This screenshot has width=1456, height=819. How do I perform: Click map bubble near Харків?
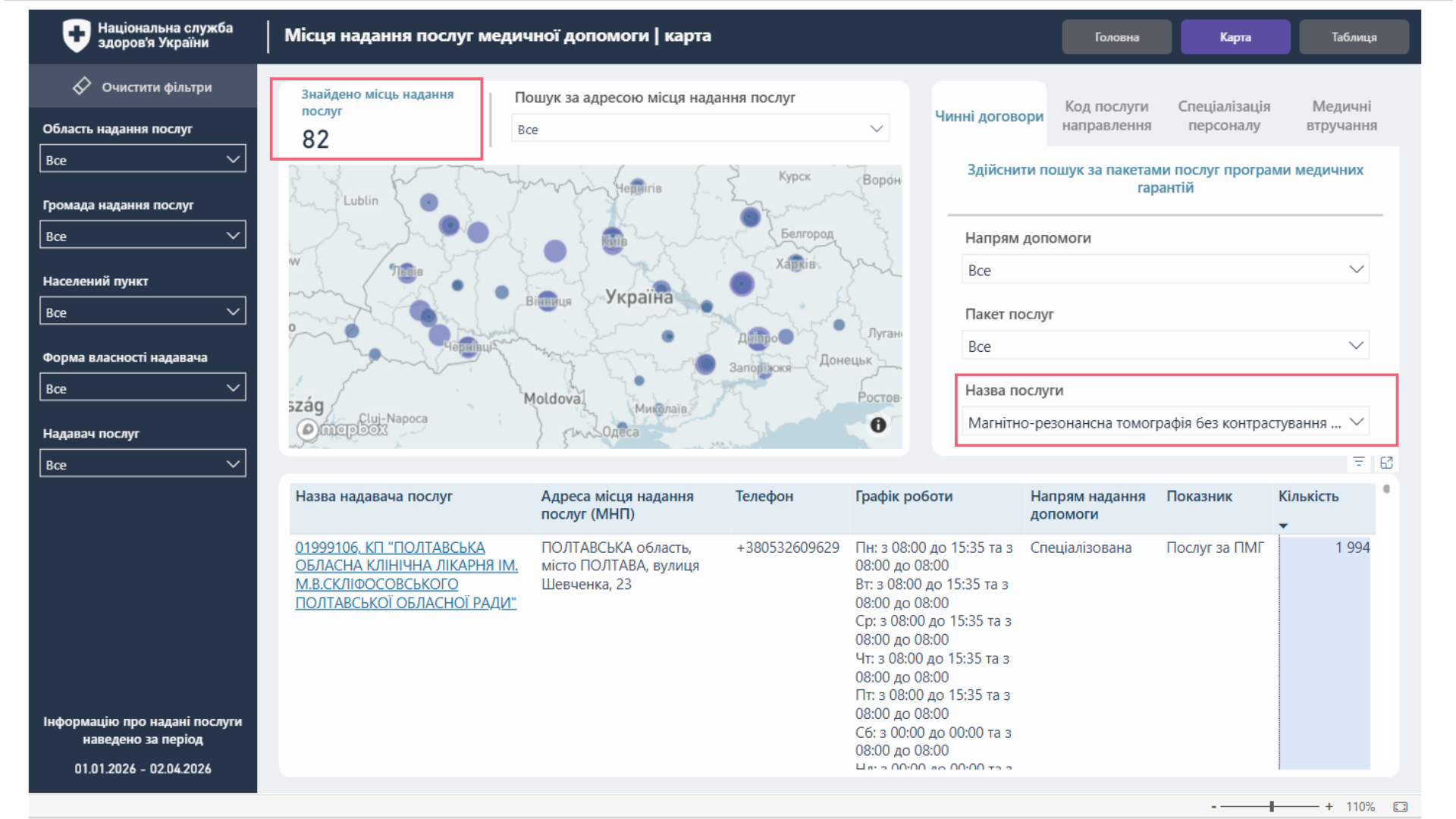click(796, 262)
